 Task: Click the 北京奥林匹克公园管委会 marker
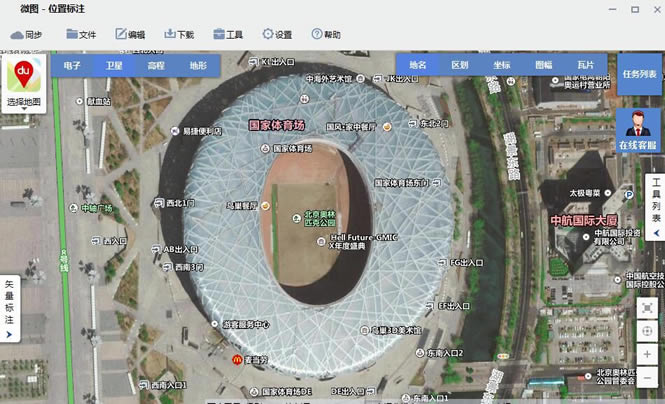[588, 376]
